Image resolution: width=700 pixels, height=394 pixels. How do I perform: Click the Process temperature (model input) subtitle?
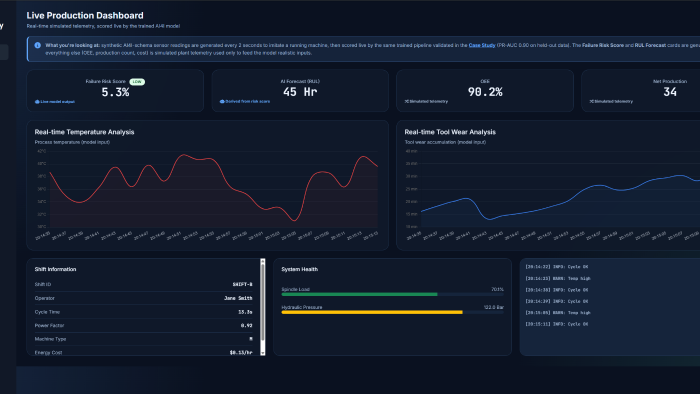pyautogui.click(x=72, y=142)
